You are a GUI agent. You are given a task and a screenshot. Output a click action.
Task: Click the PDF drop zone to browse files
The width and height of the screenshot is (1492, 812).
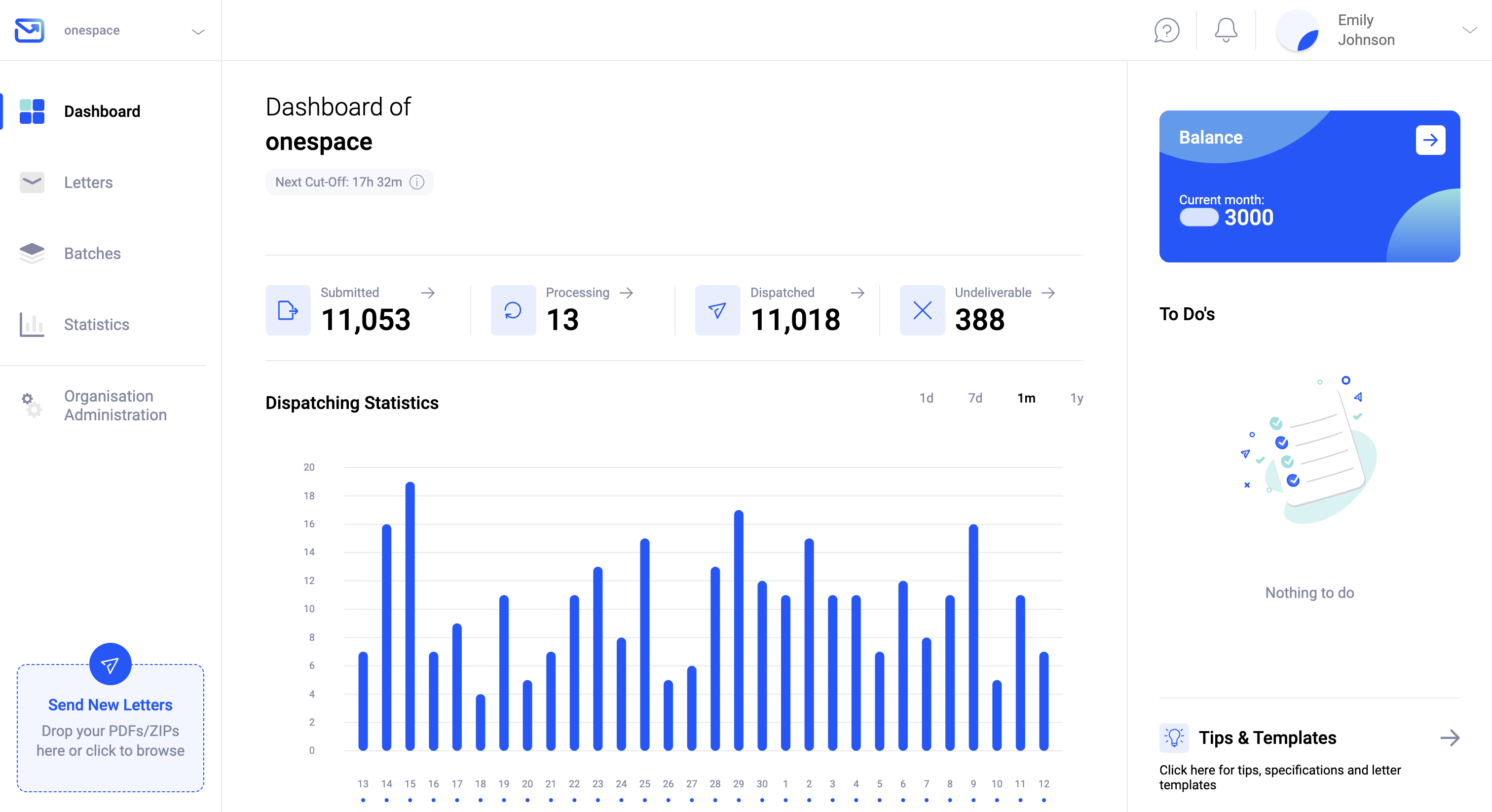click(x=110, y=740)
